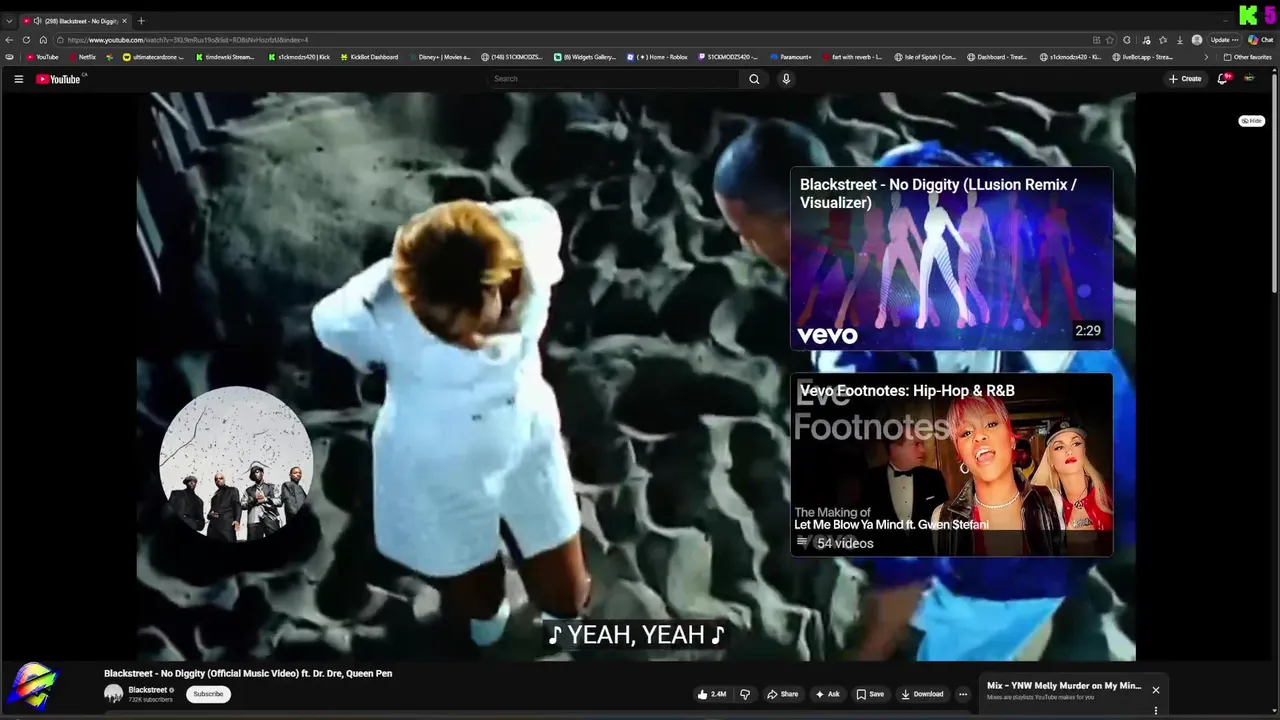
Task: Open ultimatecardzone bookmark
Action: (153, 57)
